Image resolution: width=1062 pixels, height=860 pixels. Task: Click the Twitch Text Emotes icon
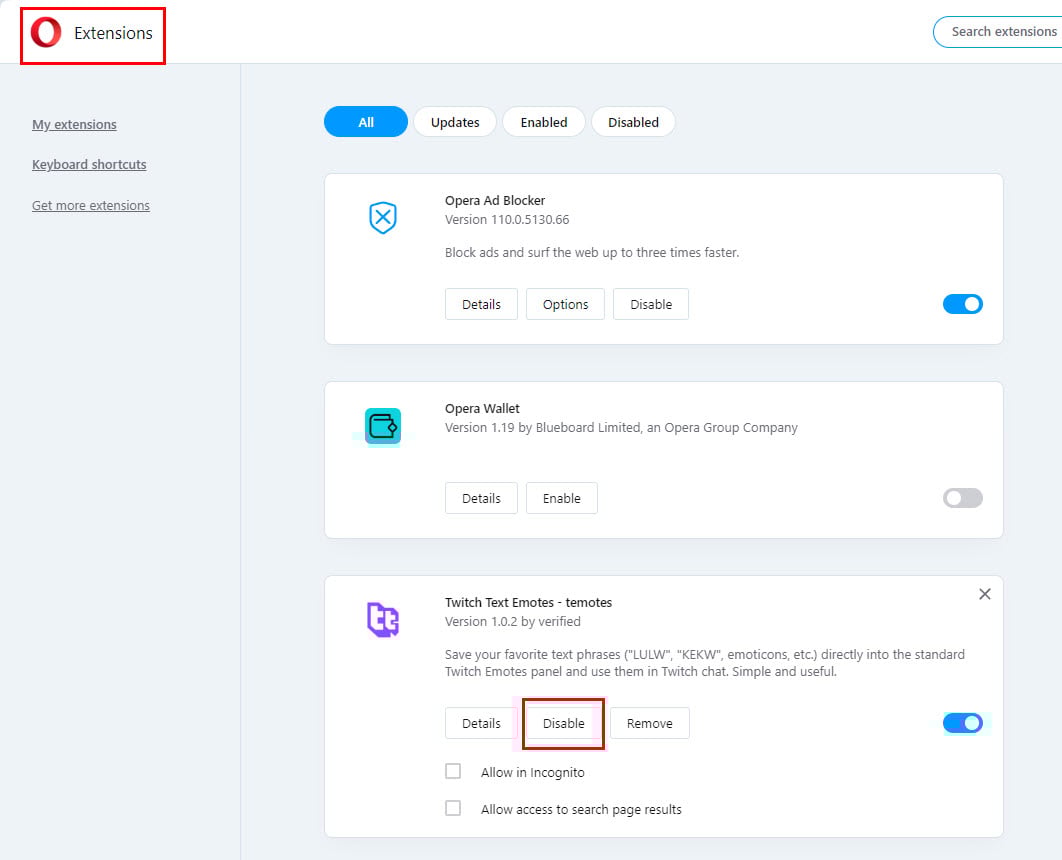coord(383,620)
